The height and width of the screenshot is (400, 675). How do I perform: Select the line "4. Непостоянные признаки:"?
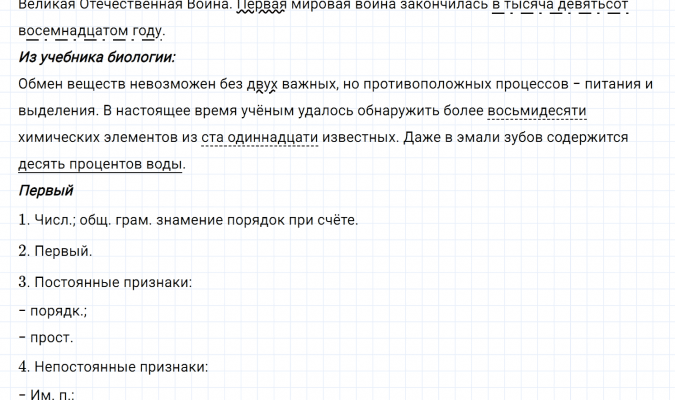[113, 367]
